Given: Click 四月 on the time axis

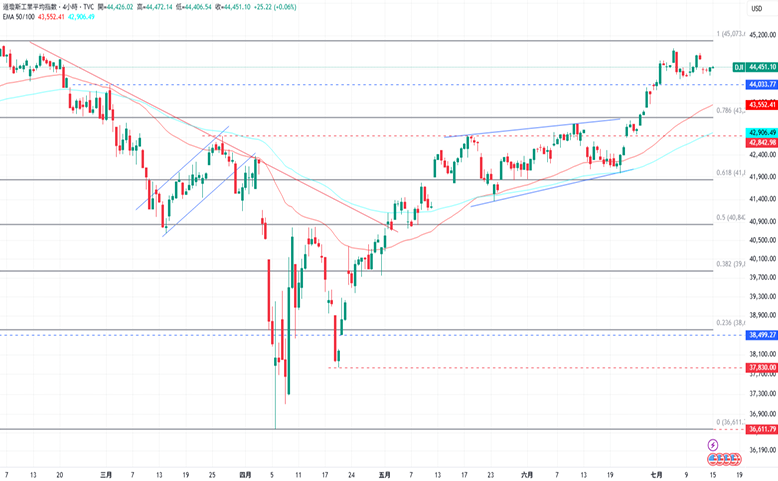Looking at the screenshot, I should [245, 475].
